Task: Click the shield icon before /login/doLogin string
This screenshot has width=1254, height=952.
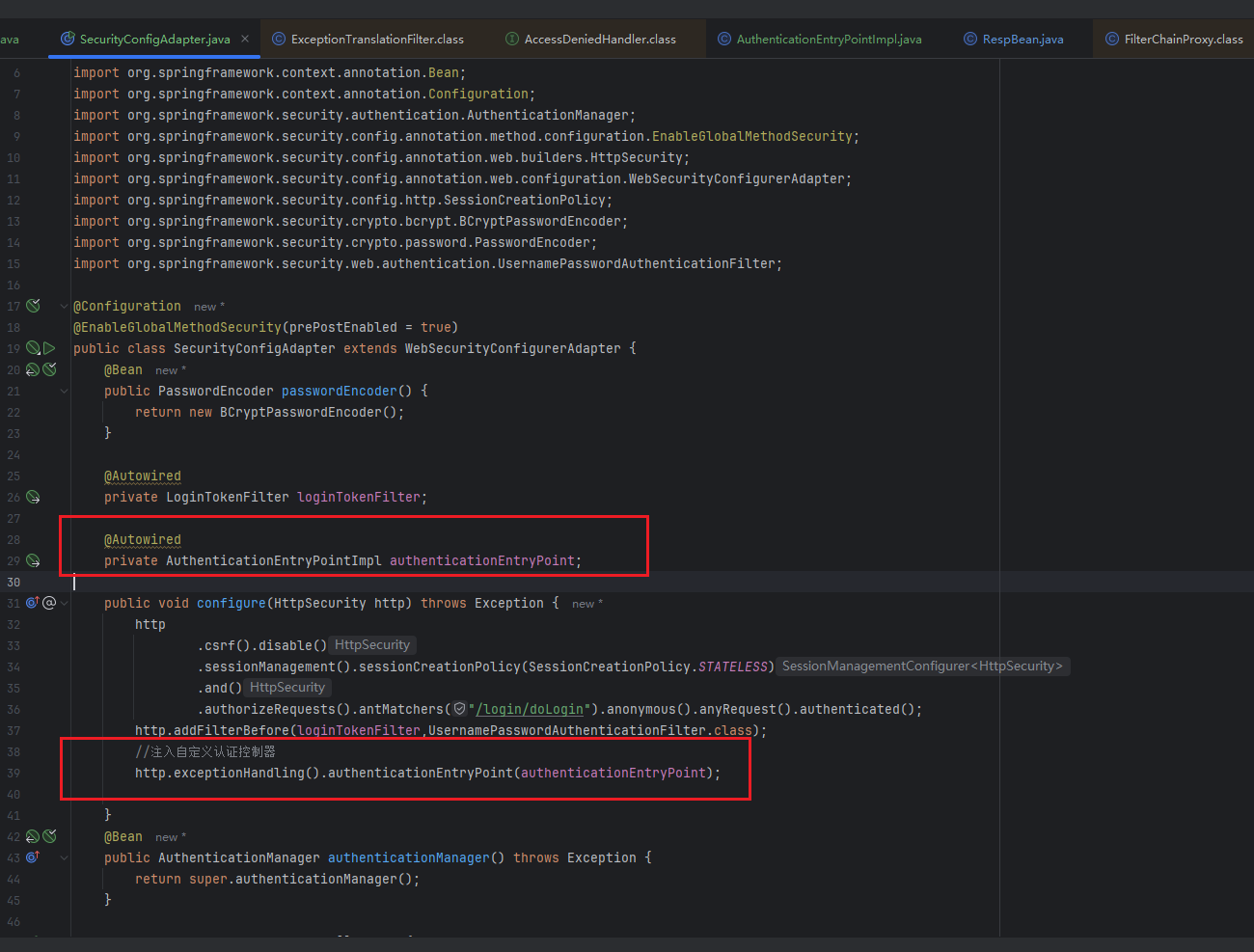Action: [x=460, y=709]
